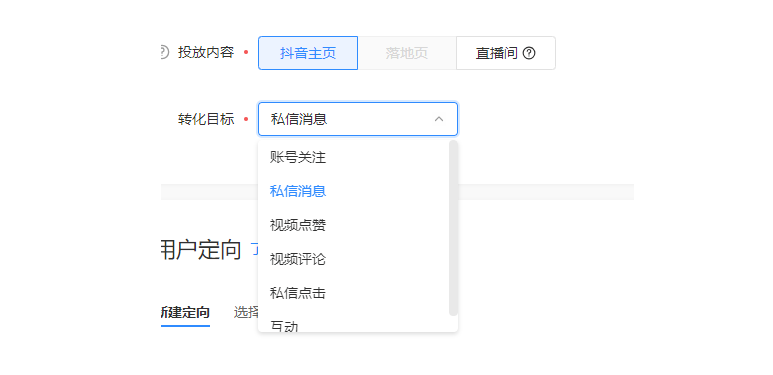Select 视频点赞 in the dropdown list
The height and width of the screenshot is (375, 773).
[x=353, y=225]
